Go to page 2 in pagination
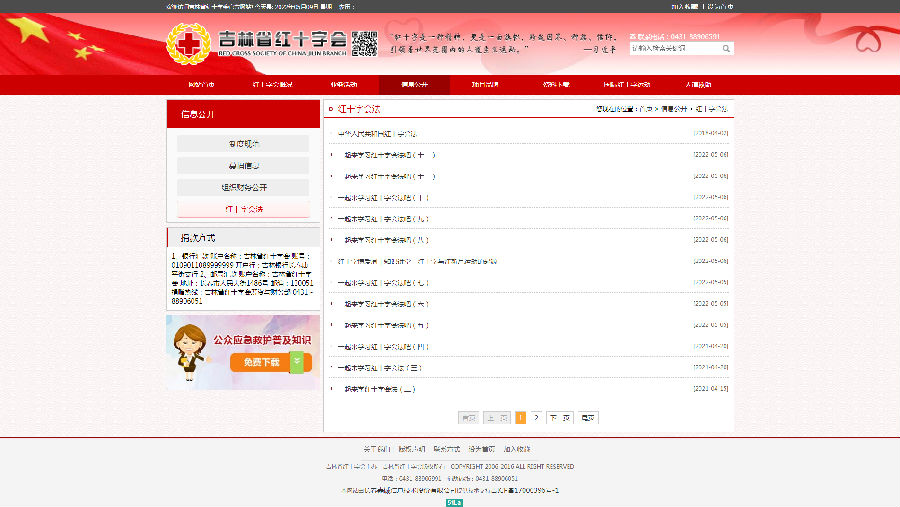Screen dimensions: 900x507 tap(537, 417)
